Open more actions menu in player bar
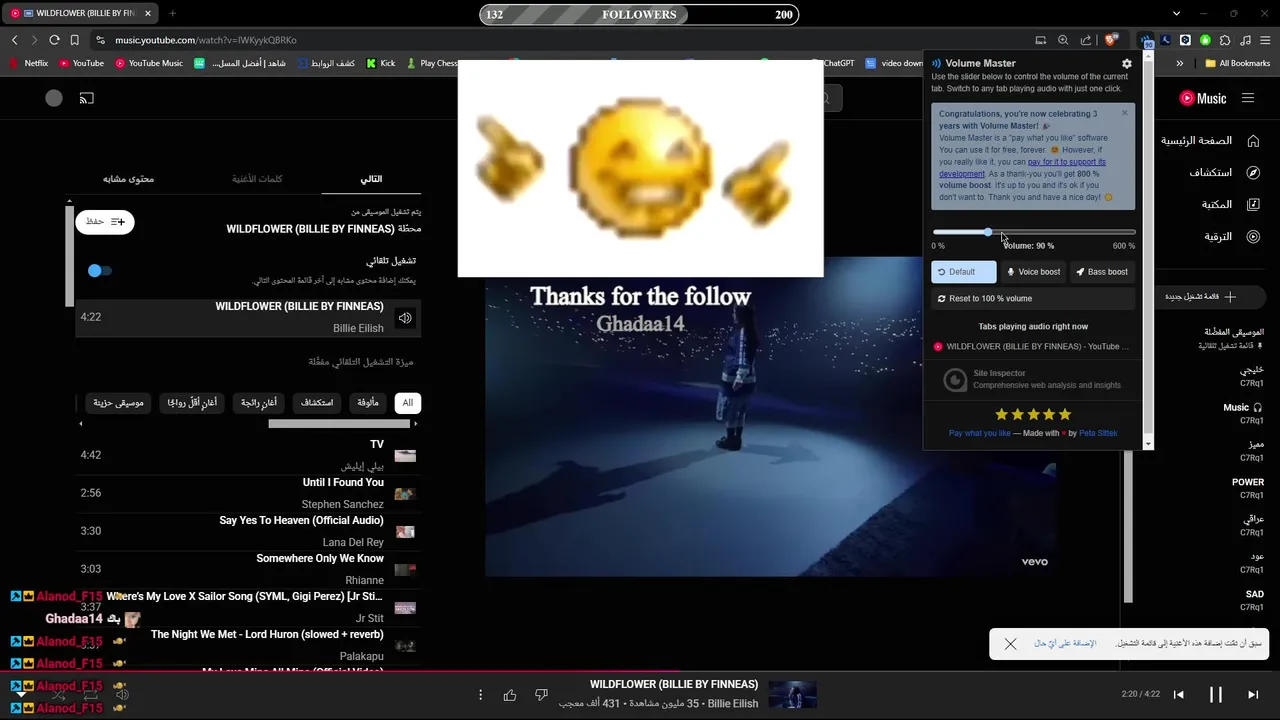 coord(480,695)
